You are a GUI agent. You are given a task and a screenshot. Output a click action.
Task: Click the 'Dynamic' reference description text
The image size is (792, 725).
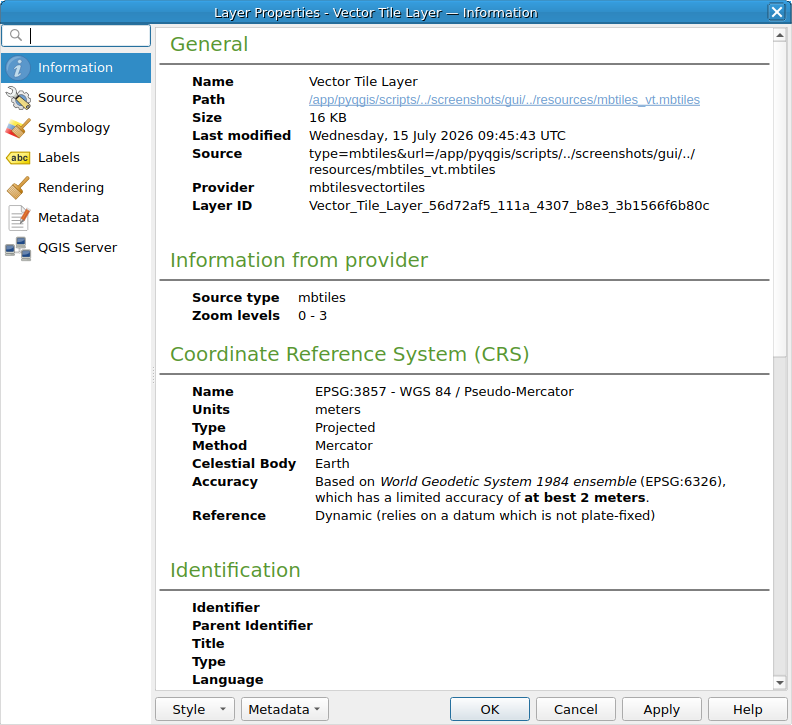[x=485, y=515]
